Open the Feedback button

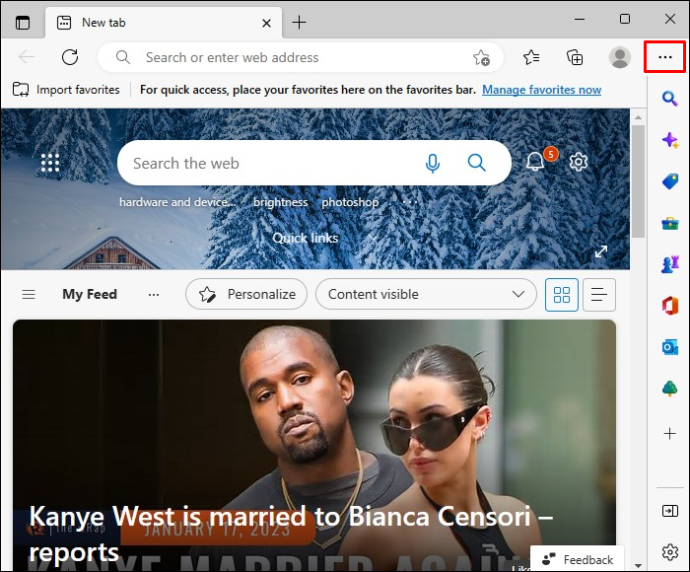(577, 559)
